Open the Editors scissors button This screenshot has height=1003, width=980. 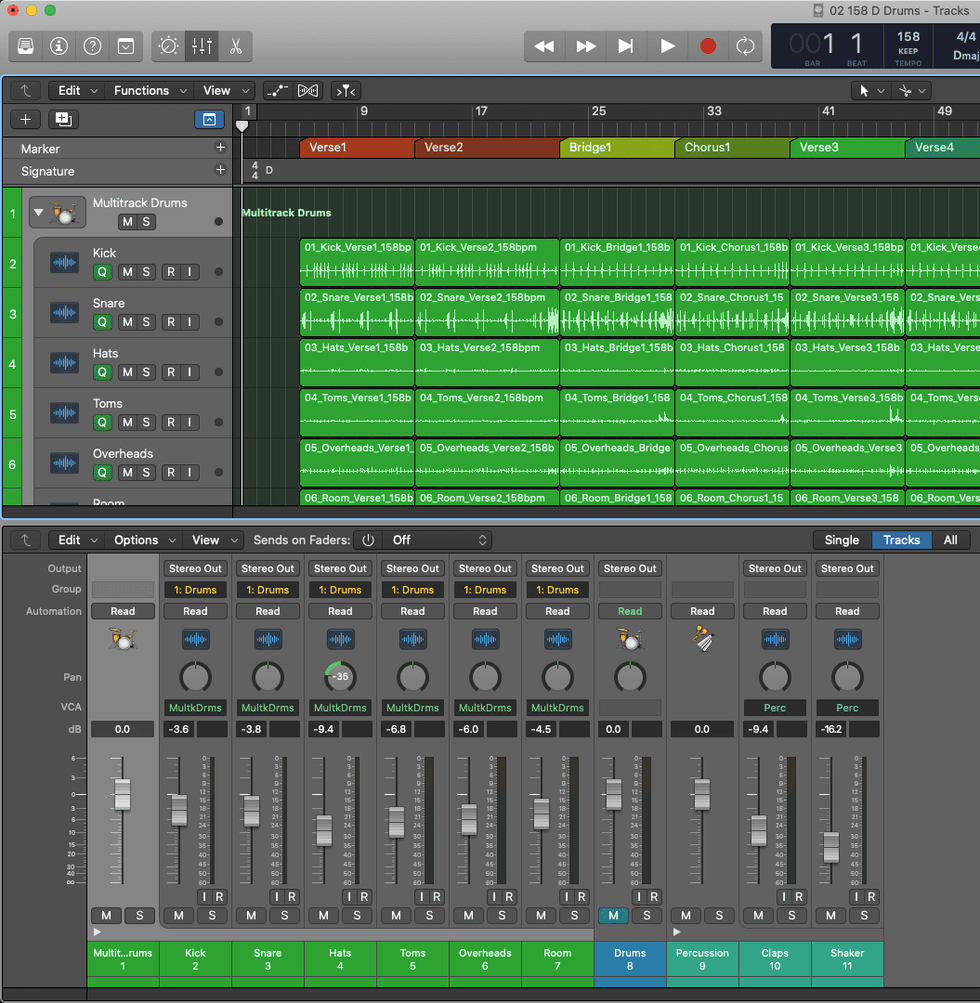[235, 46]
